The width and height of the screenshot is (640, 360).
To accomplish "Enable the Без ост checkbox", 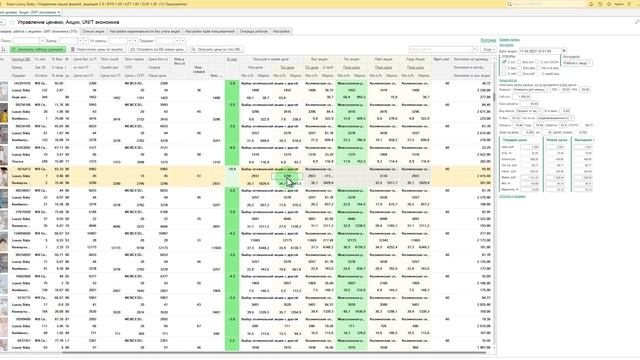I will (x=520, y=62).
